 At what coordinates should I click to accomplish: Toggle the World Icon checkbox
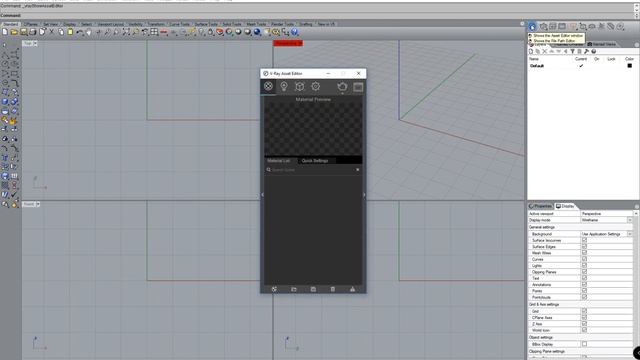pos(584,330)
